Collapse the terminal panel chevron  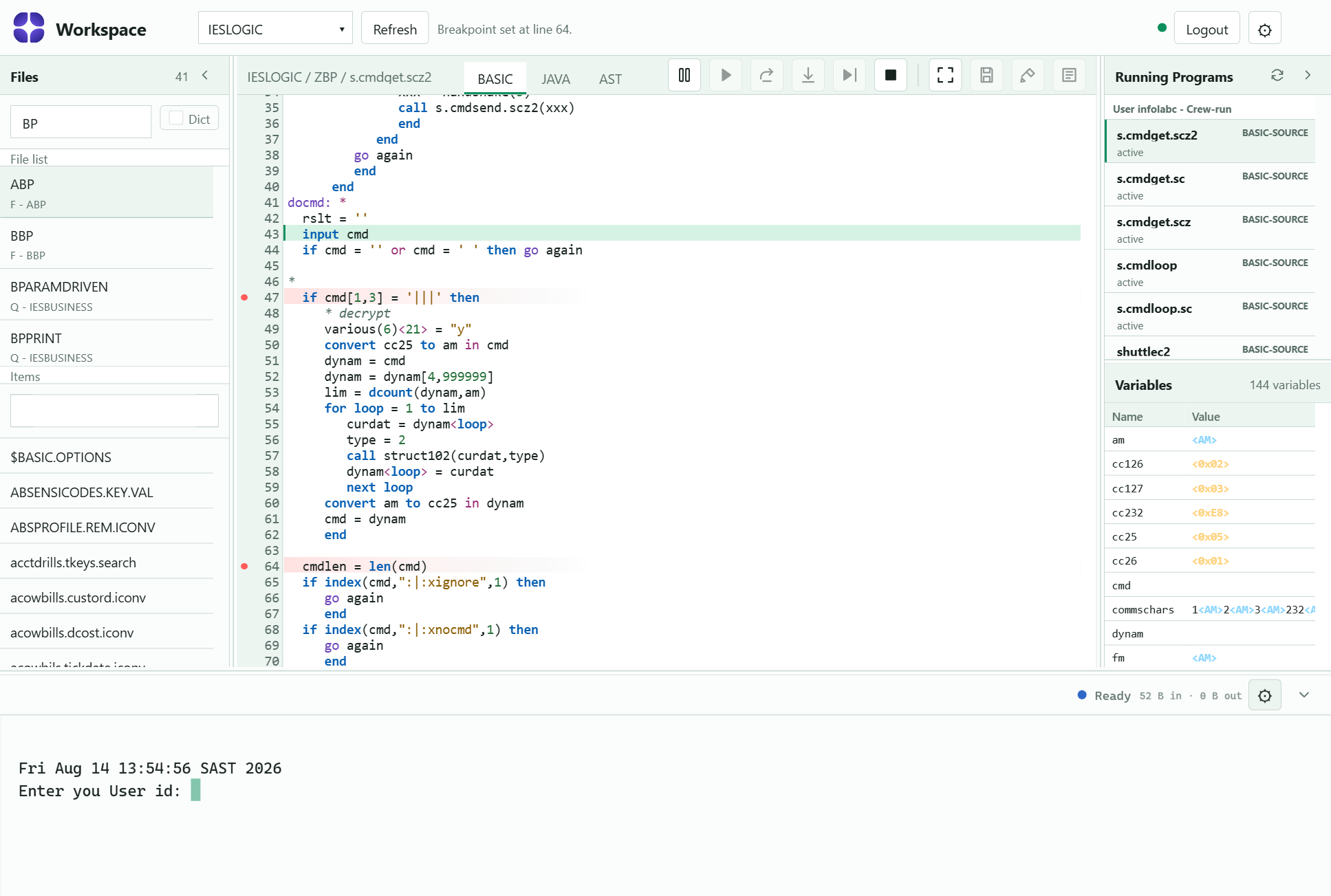[1303, 695]
